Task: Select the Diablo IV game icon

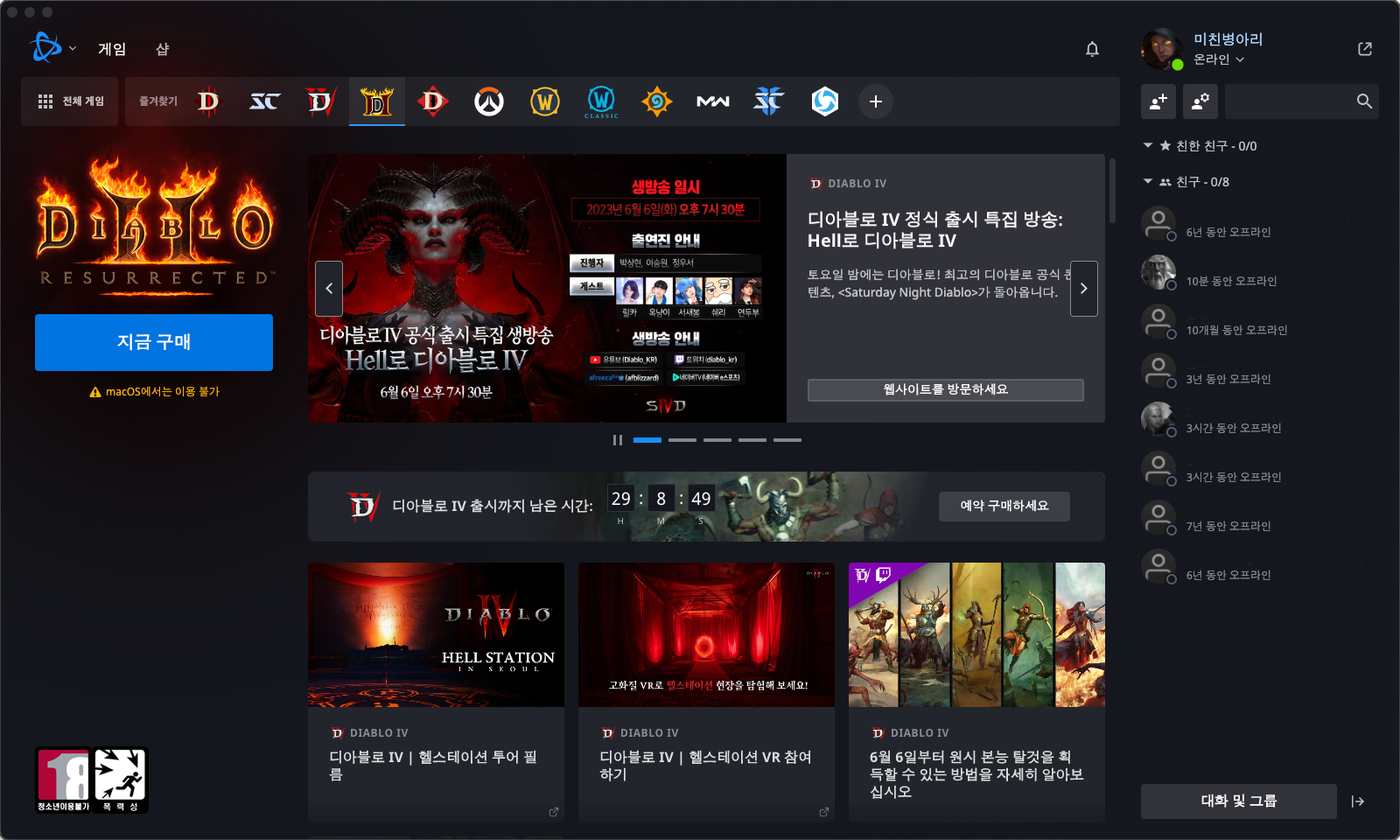Action: [x=321, y=101]
